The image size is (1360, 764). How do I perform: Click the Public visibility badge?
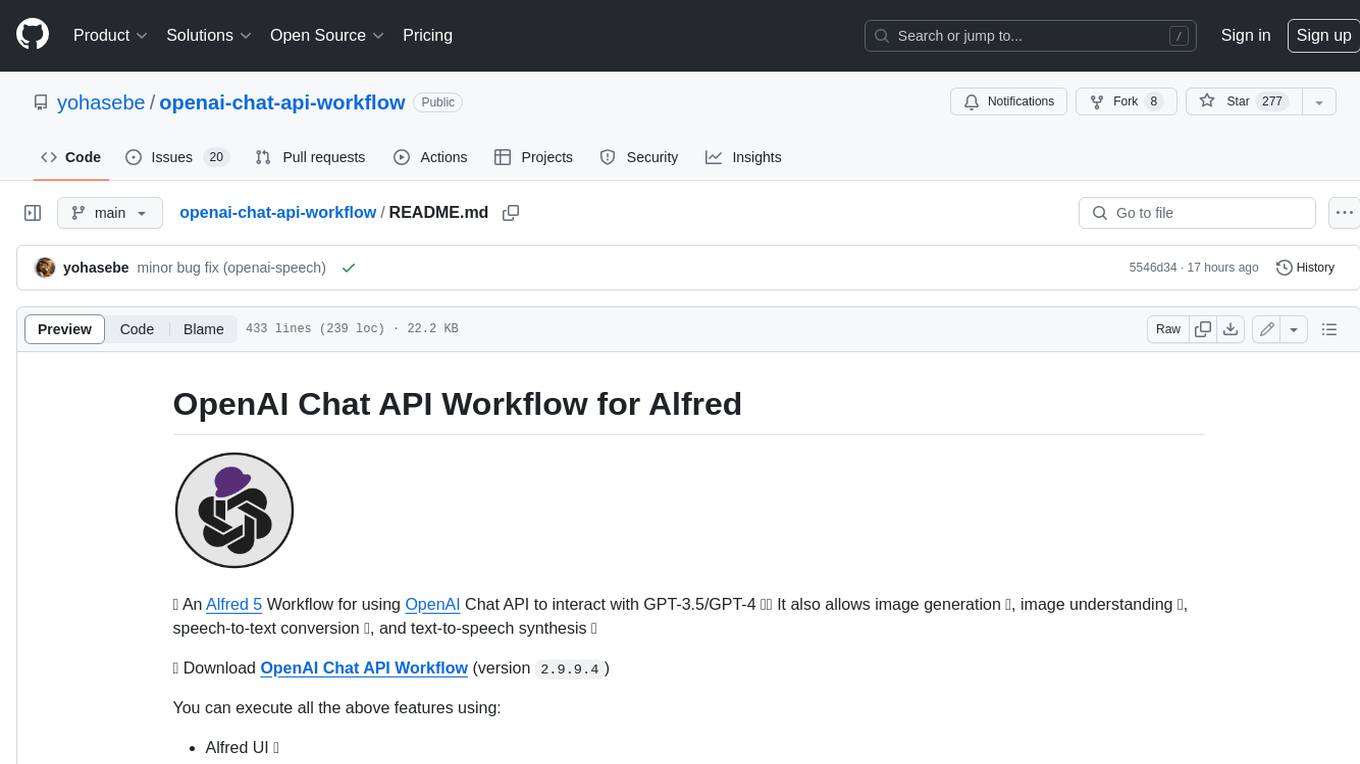tap(438, 102)
